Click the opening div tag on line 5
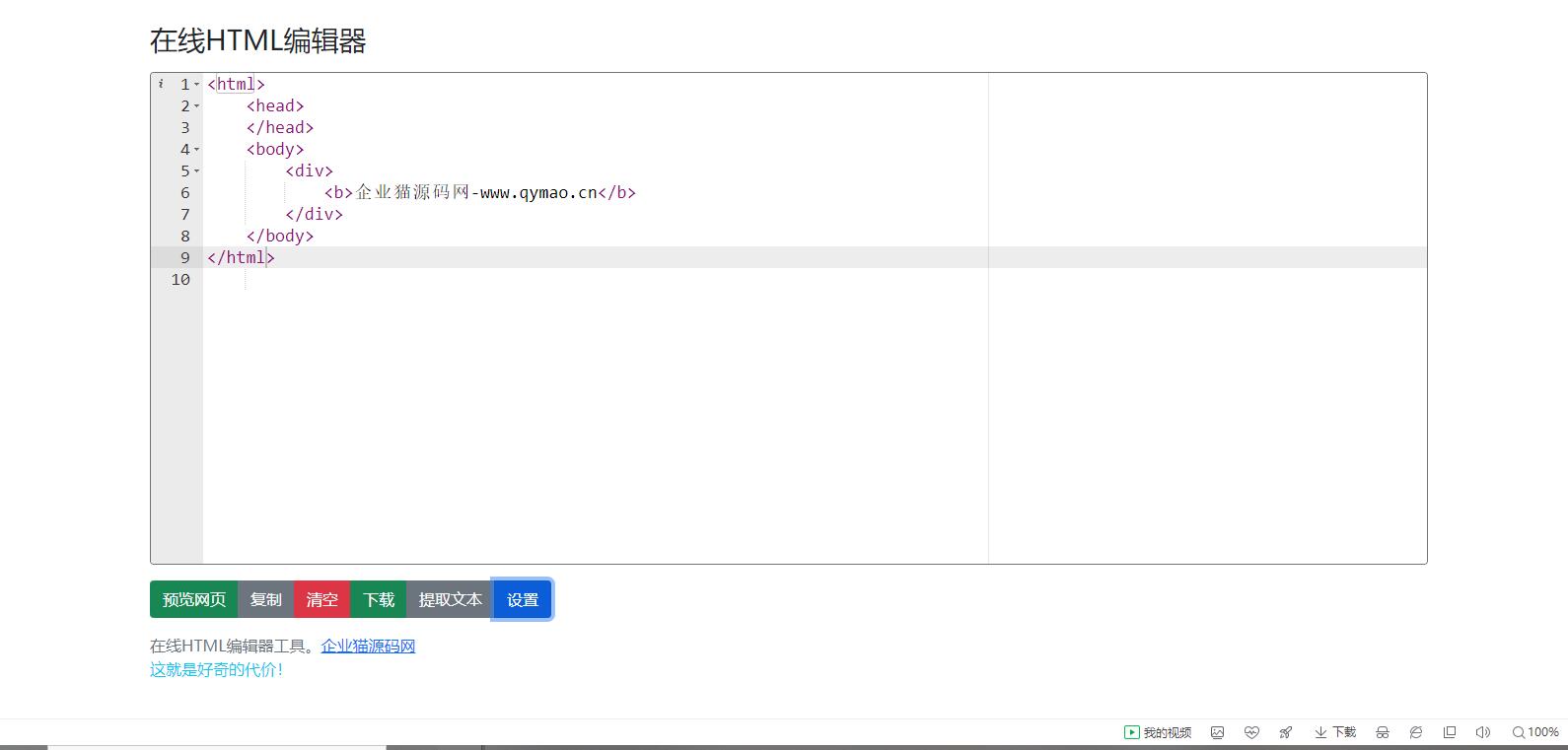Image resolution: width=1568 pixels, height=750 pixels. pyautogui.click(x=310, y=171)
